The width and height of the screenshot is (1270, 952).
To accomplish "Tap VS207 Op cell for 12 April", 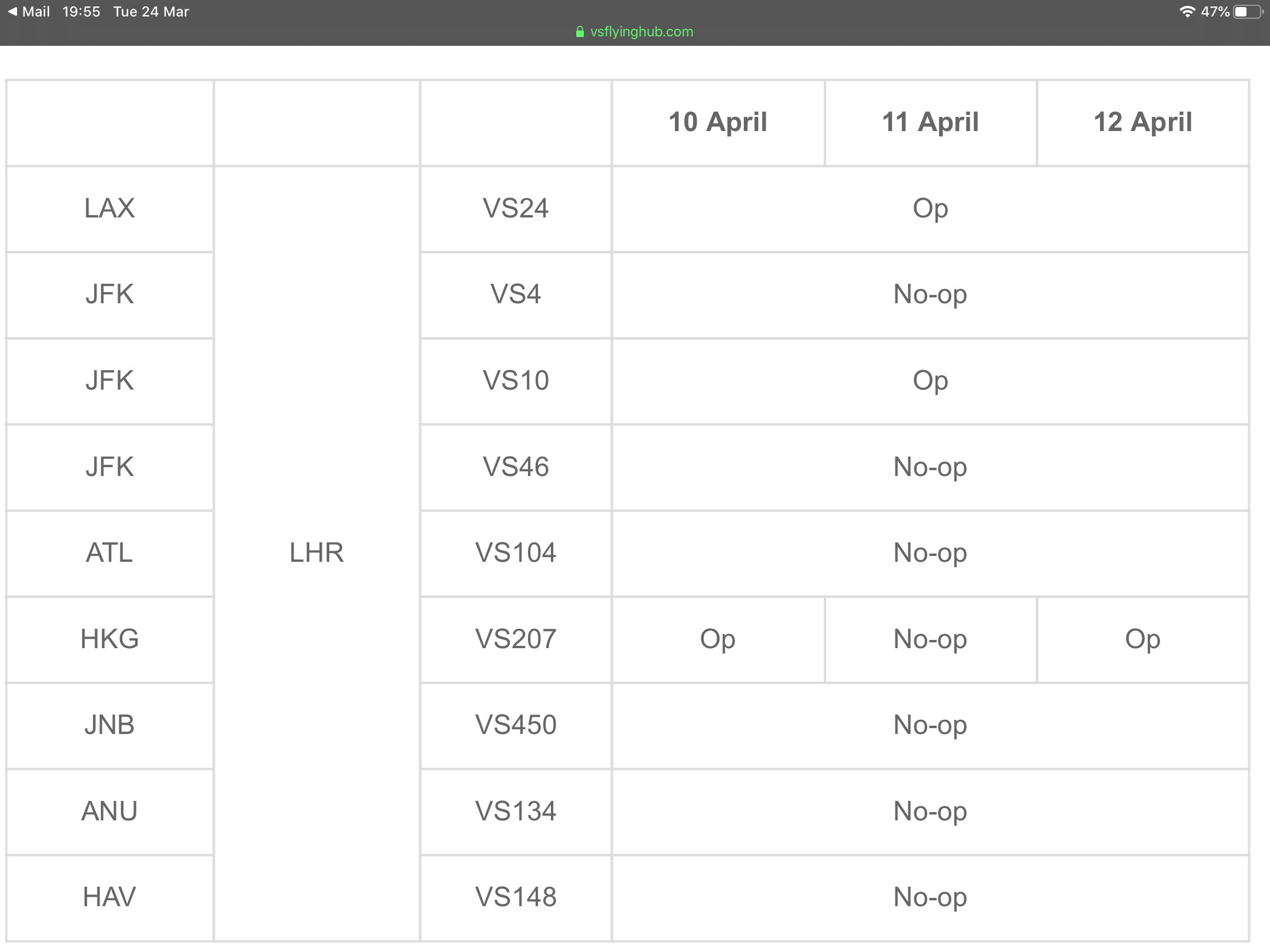I will point(1142,639).
